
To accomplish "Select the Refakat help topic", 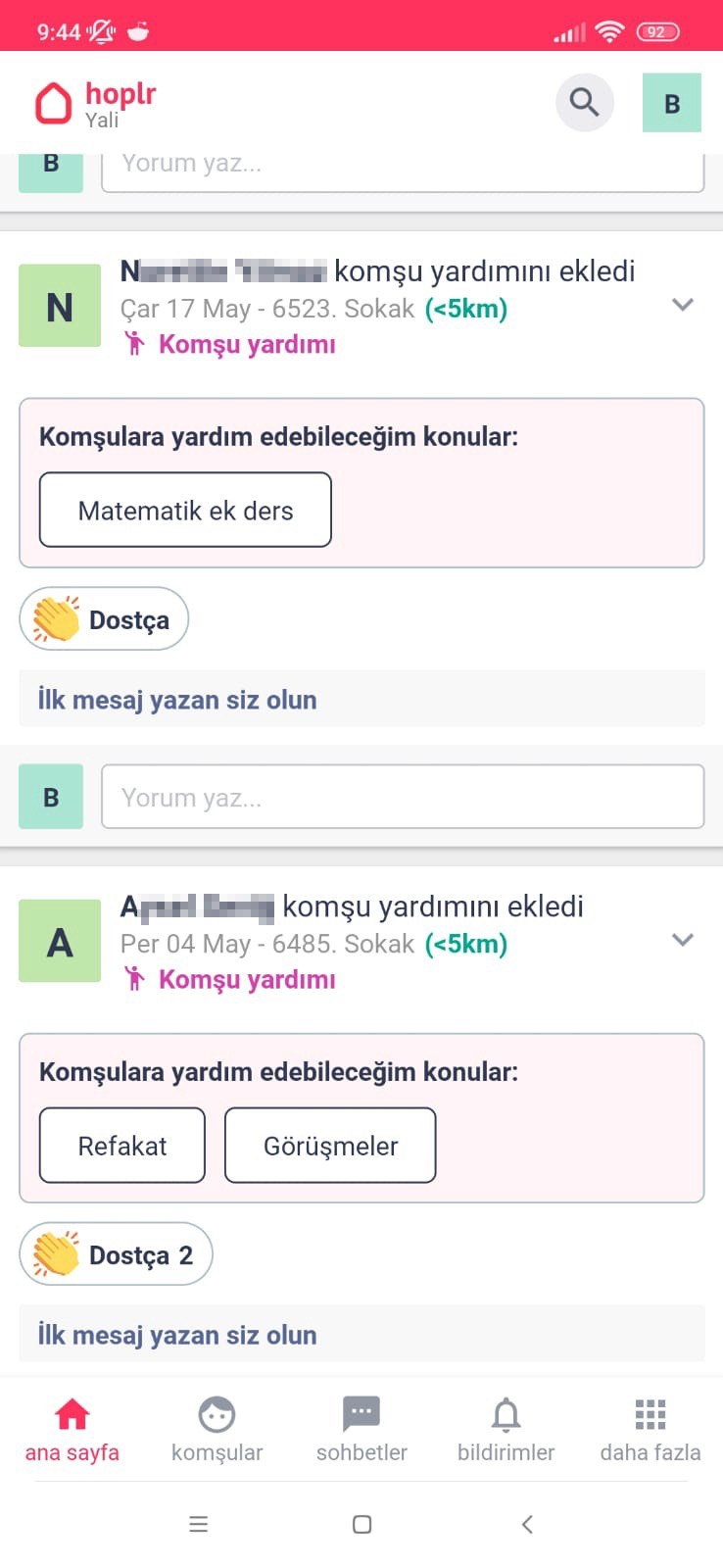I will point(122,1146).
